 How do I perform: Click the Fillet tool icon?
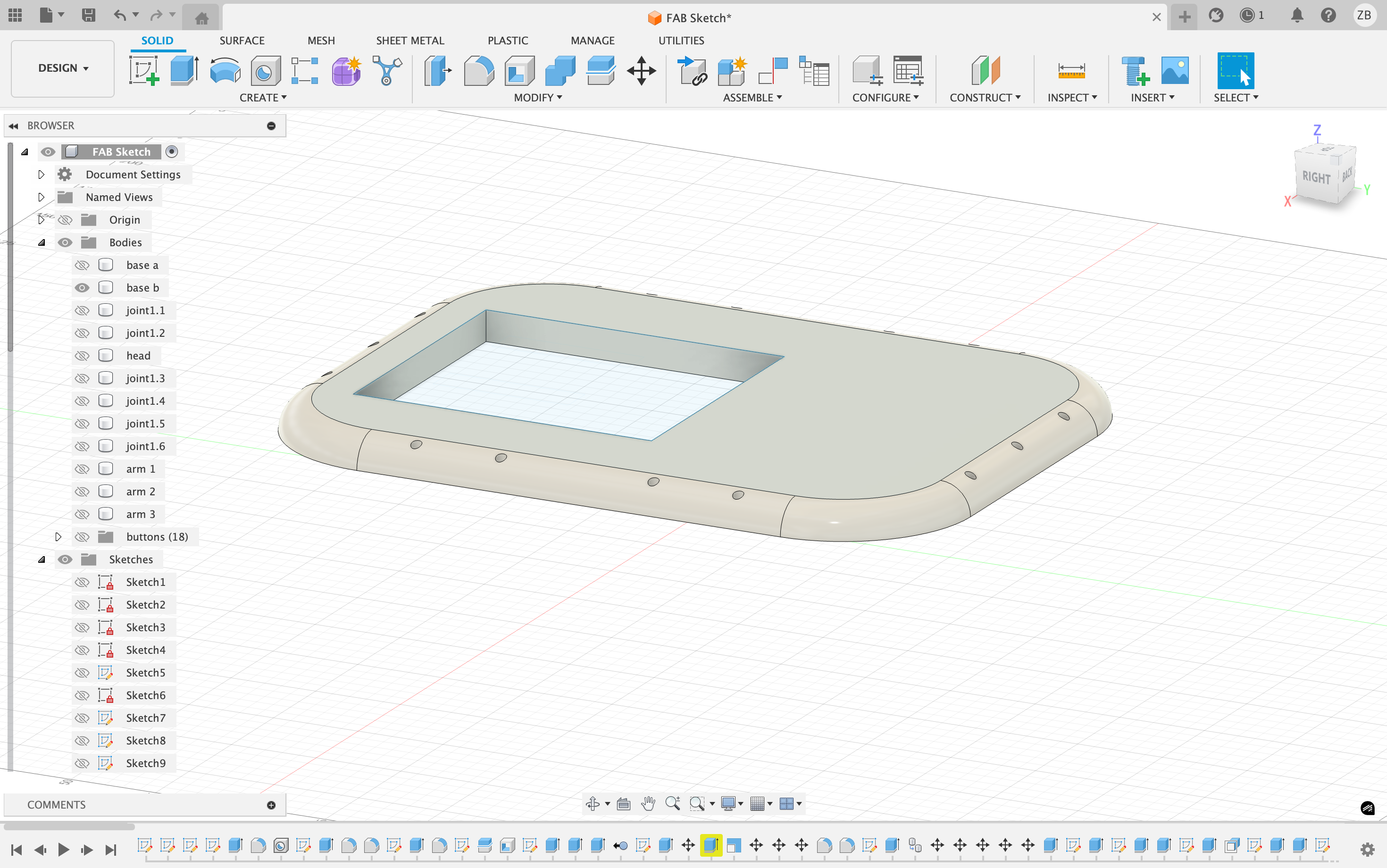point(478,71)
